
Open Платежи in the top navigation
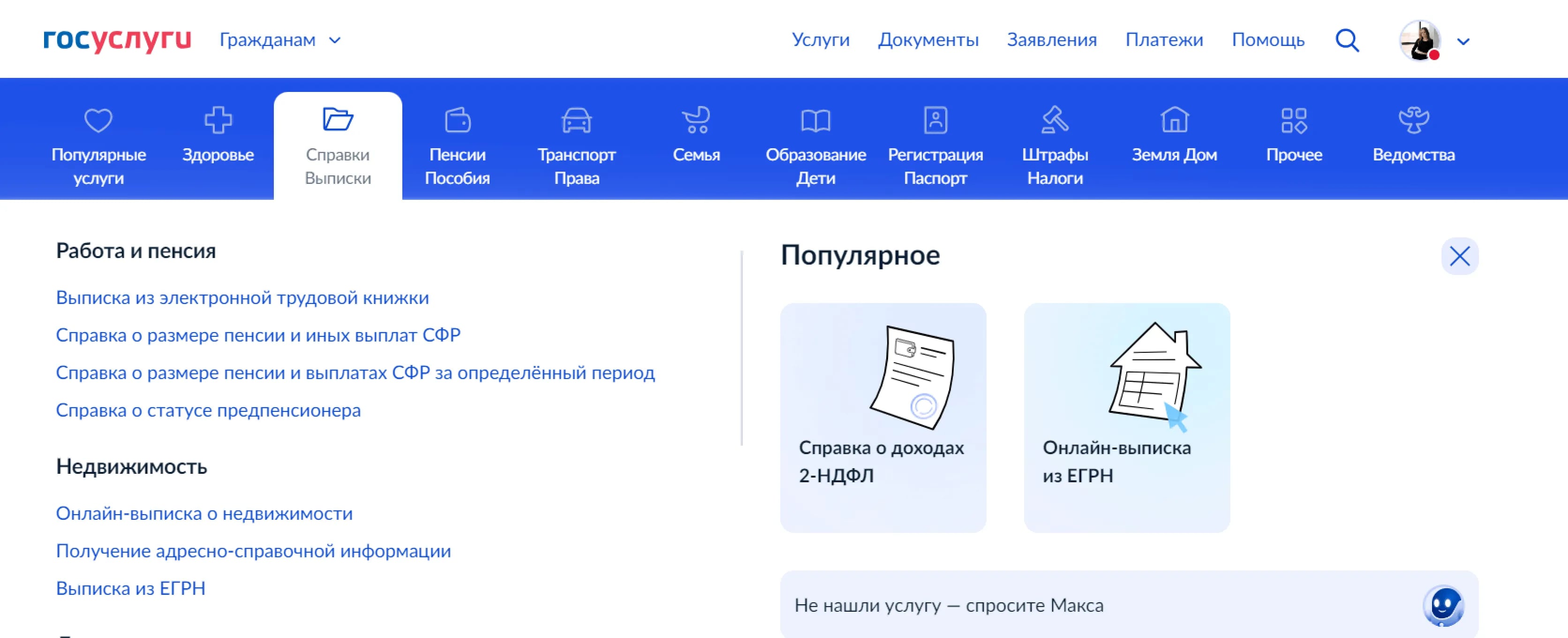[x=1164, y=40]
